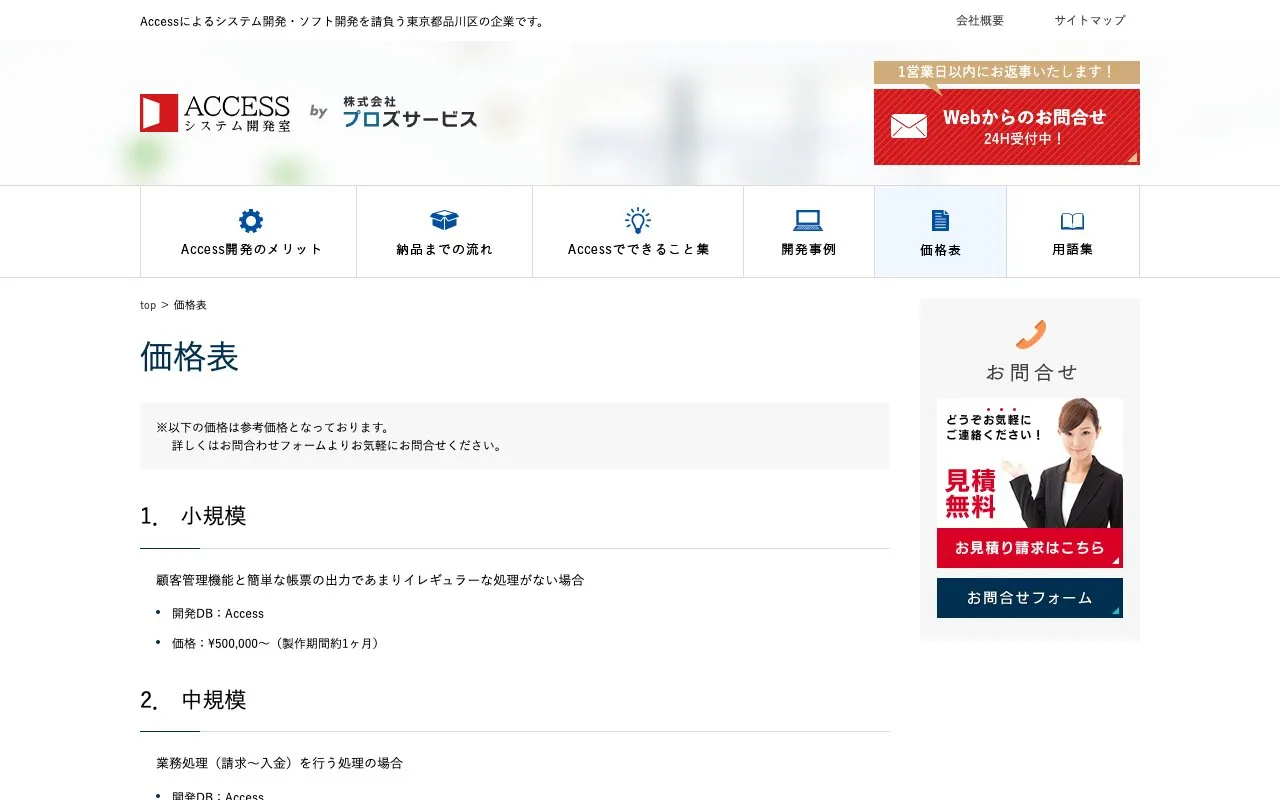1280x800 pixels.
Task: Click the 株式会社プロズサービス company logo
Action: coord(410,113)
